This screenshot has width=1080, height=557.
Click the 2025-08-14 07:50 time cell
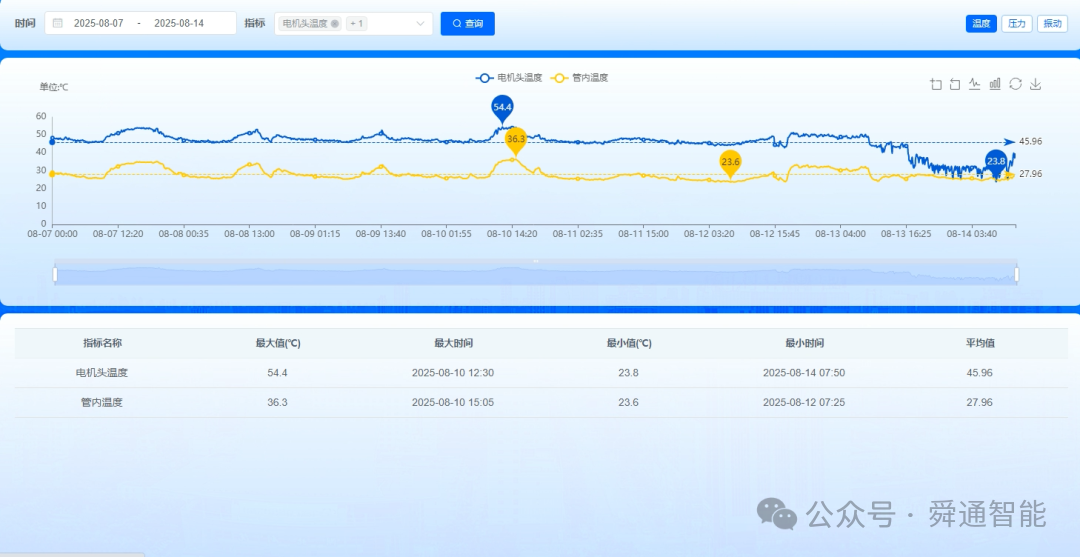(x=804, y=372)
